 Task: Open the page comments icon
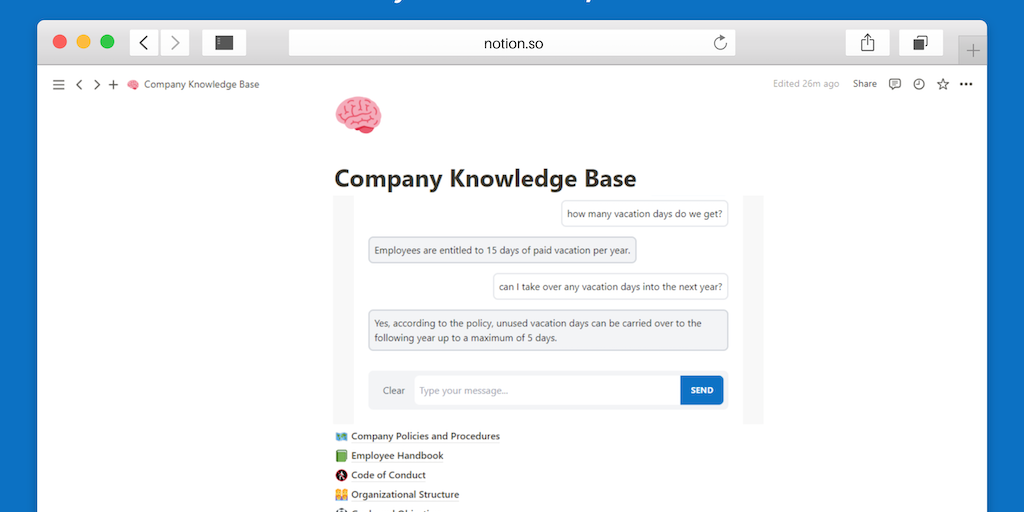[895, 84]
